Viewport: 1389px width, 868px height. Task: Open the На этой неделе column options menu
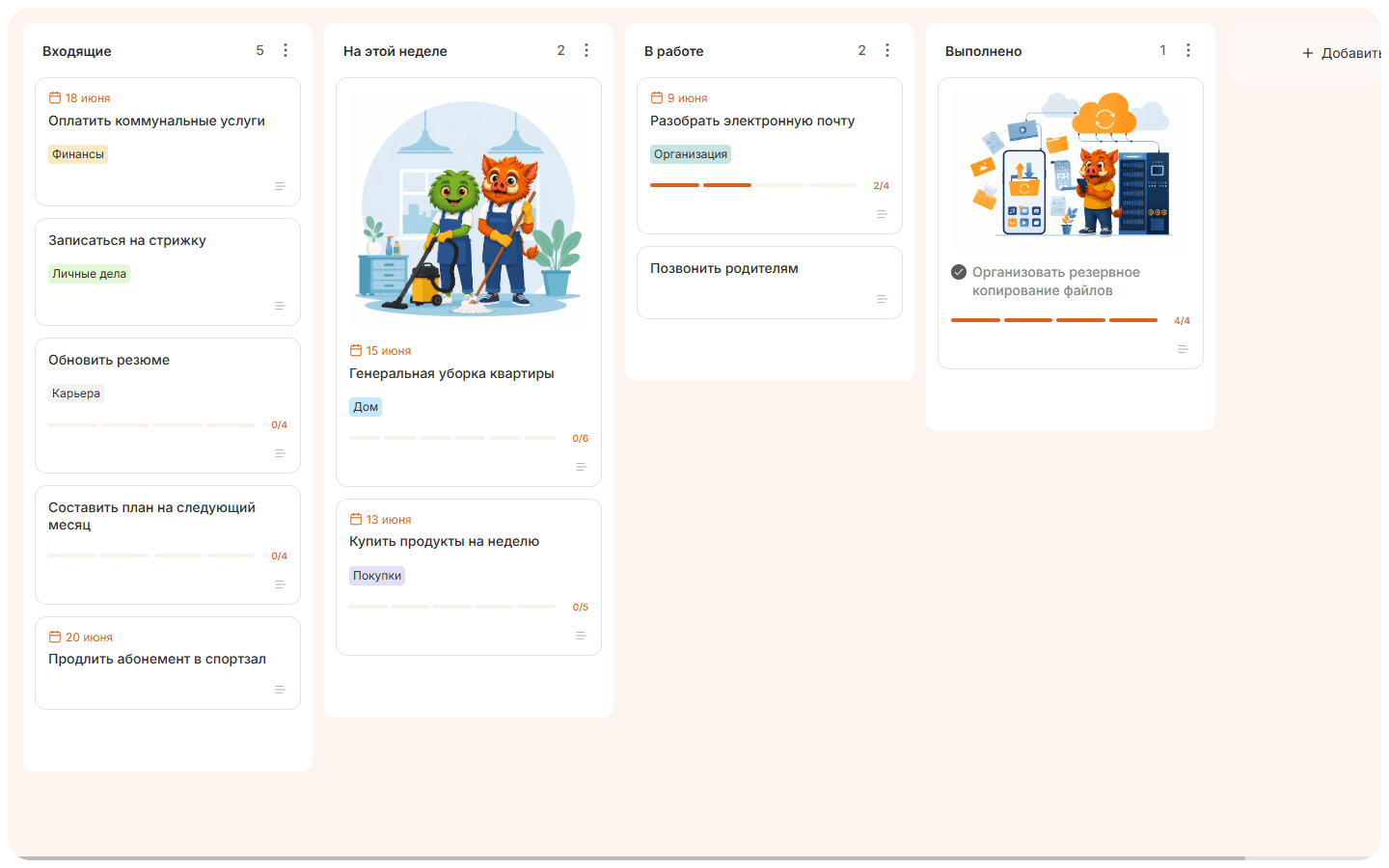click(586, 50)
